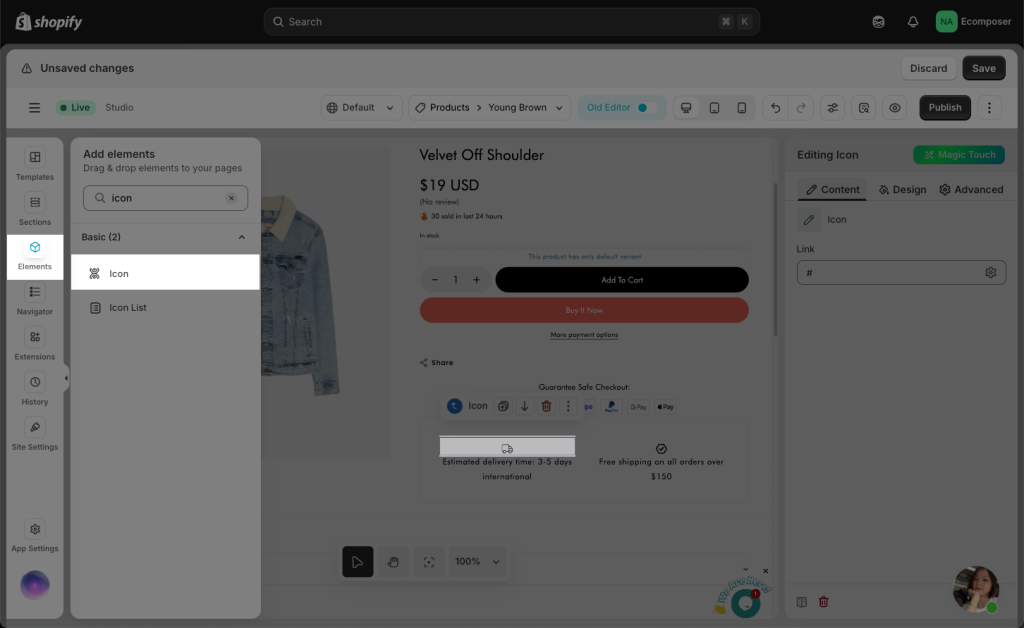Switch to the Advanced tab
The height and width of the screenshot is (628, 1024).
971,189
